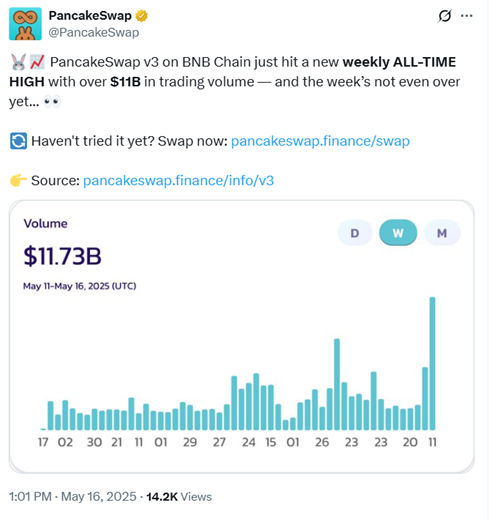The width and height of the screenshot is (489, 519).
Task: Click the Grok slash-circle icon
Action: coord(445,16)
